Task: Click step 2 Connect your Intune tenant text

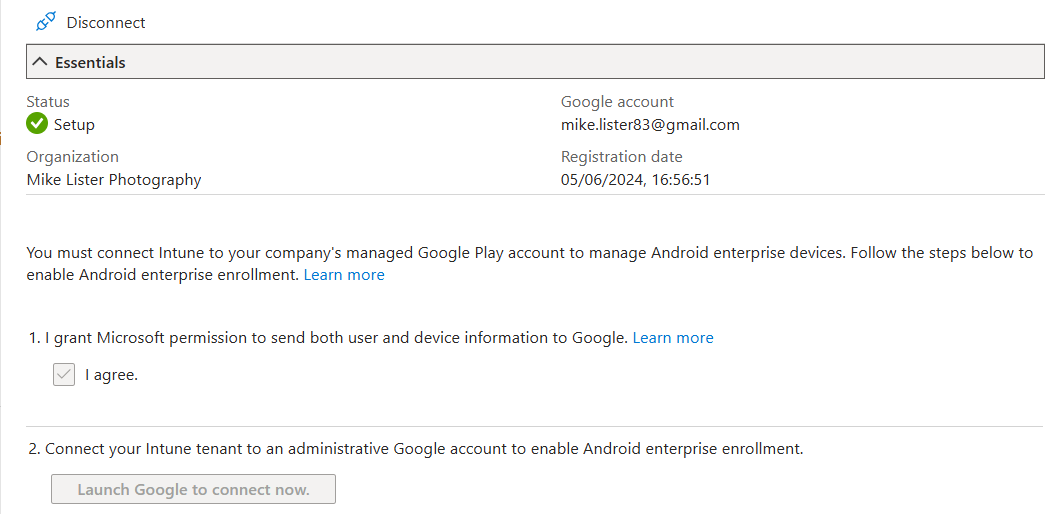Action: pos(416,449)
